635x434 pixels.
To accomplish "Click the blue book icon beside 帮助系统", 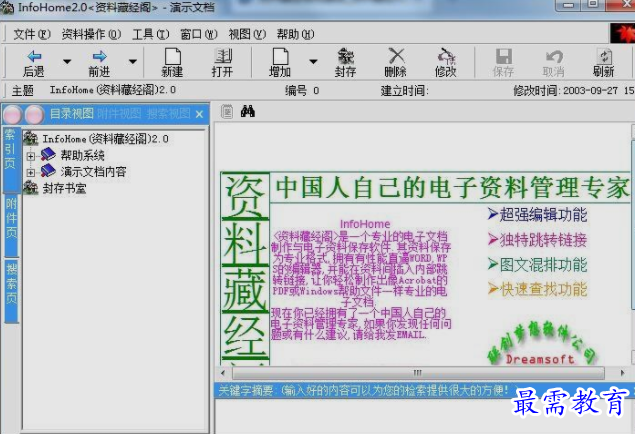I will (48, 154).
